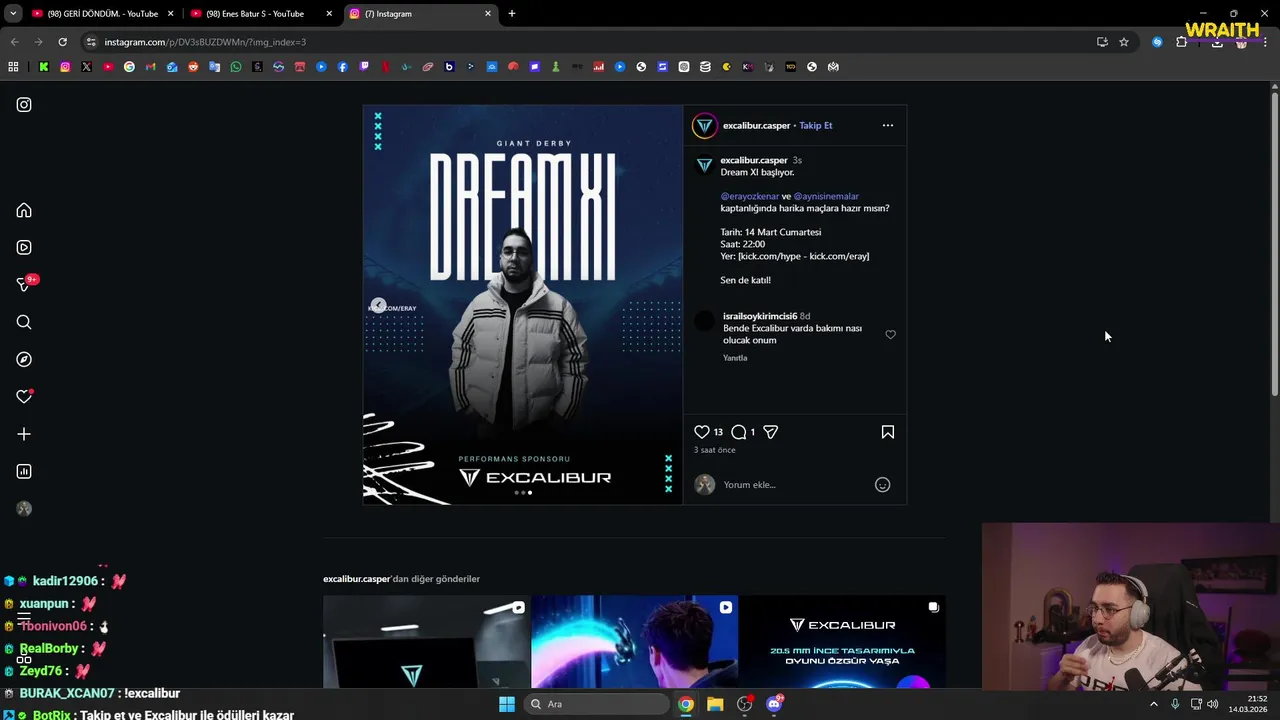The height and width of the screenshot is (720, 1280).
Task: Open 20.5 mm ince tasarım post thumbnail
Action: 843,642
